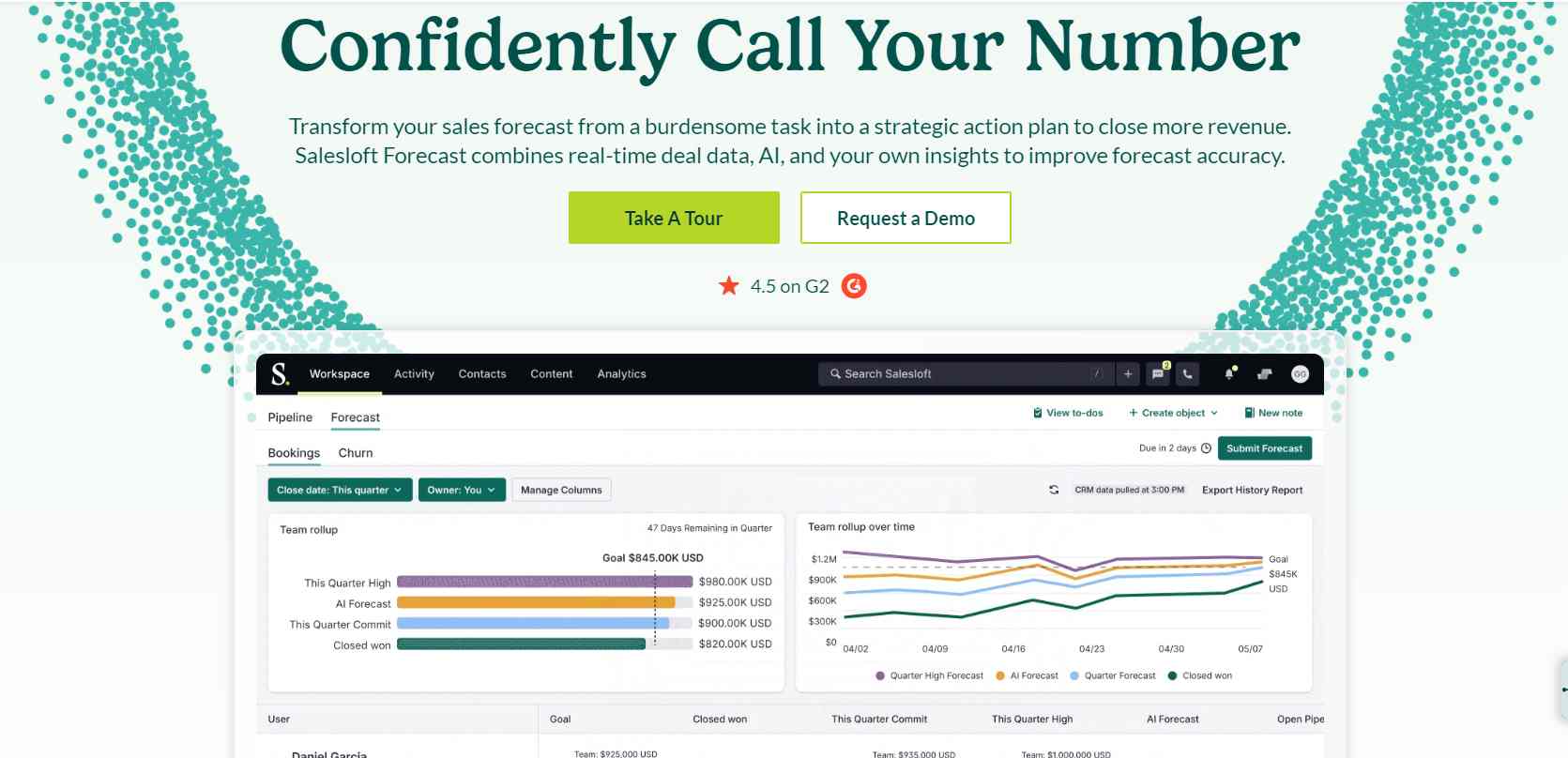Viewport: 1568px width, 758px height.
Task: Click the New note link
Action: point(1280,413)
